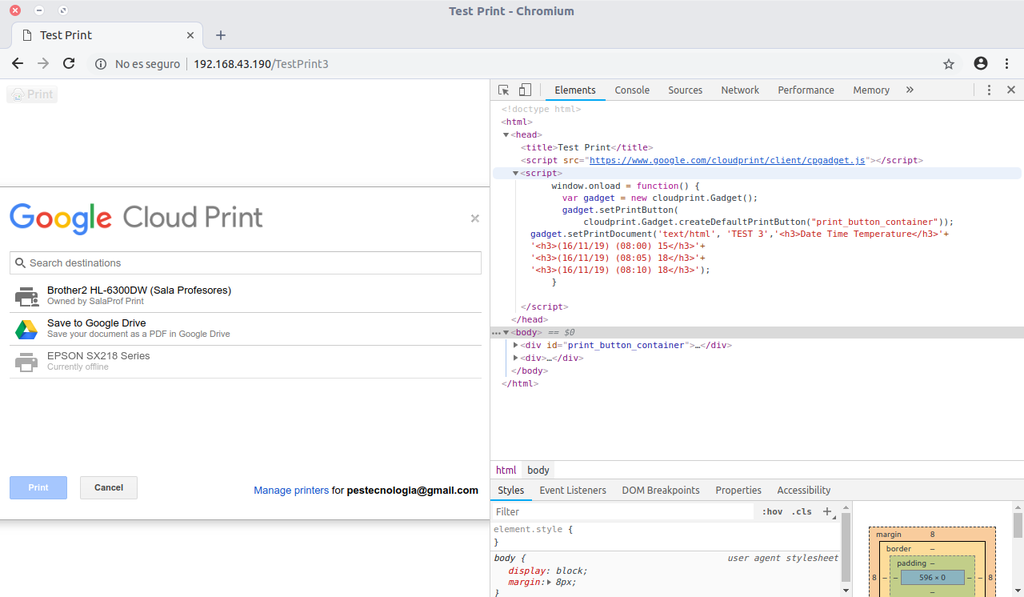Switch to the Elements tab
This screenshot has width=1024, height=597.
pyautogui.click(x=575, y=90)
